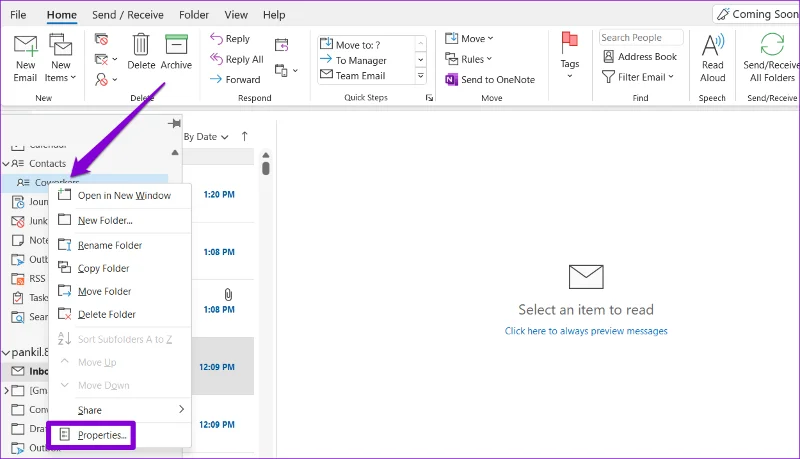Create a New Email

click(25, 59)
